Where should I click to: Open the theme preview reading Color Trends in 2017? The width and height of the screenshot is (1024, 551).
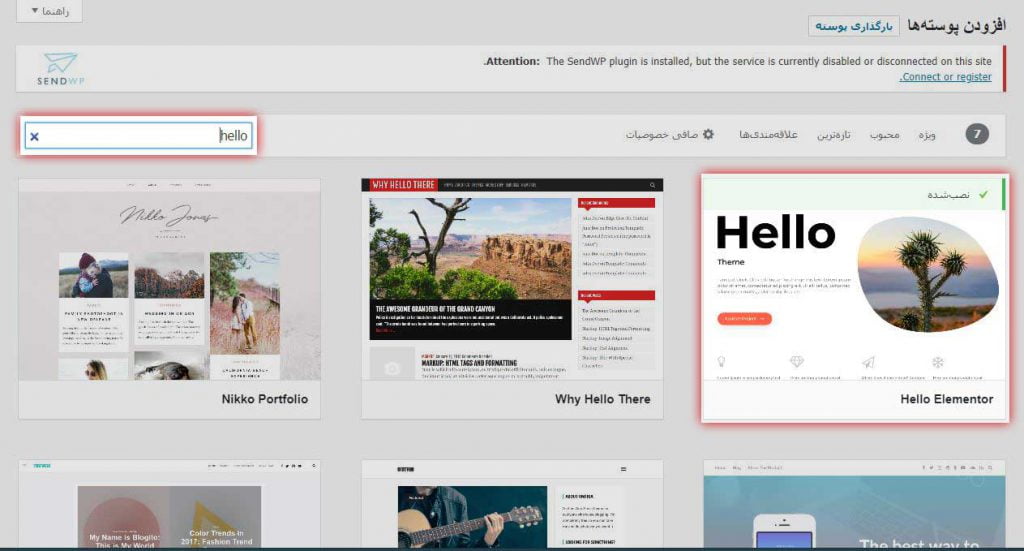(x=170, y=504)
